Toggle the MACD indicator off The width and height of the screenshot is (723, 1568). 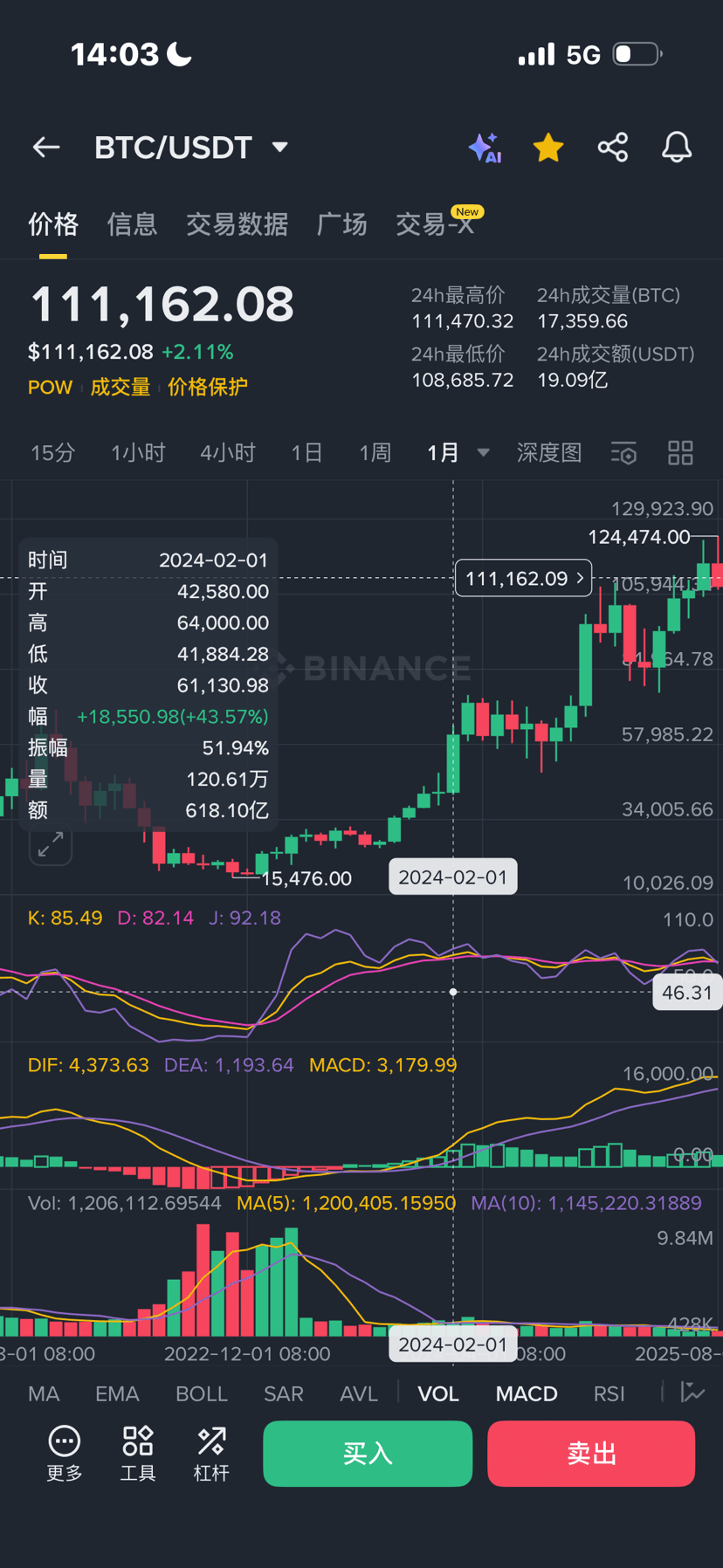527,1393
